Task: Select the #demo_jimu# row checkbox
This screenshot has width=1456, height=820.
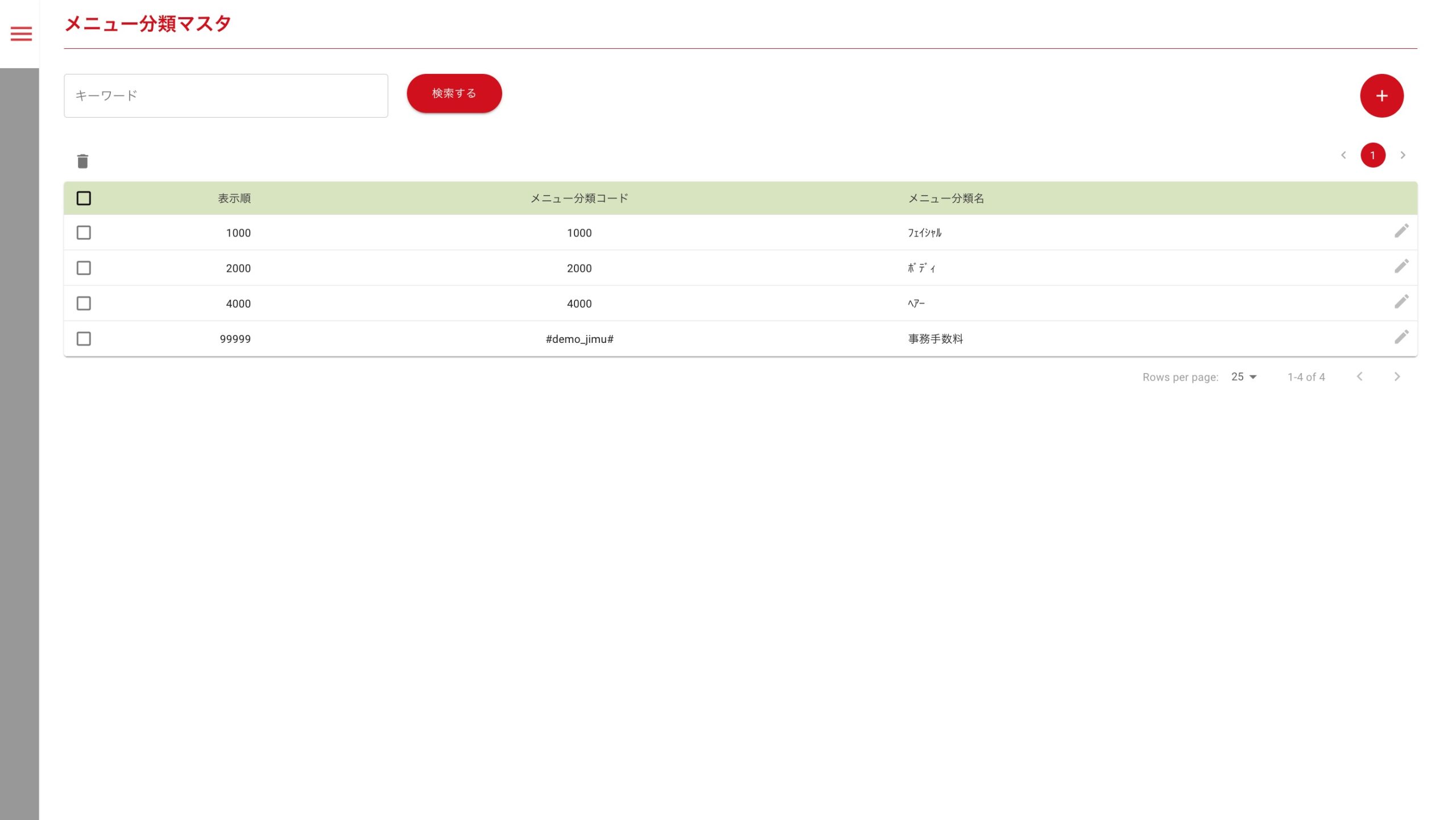Action: tap(84, 339)
